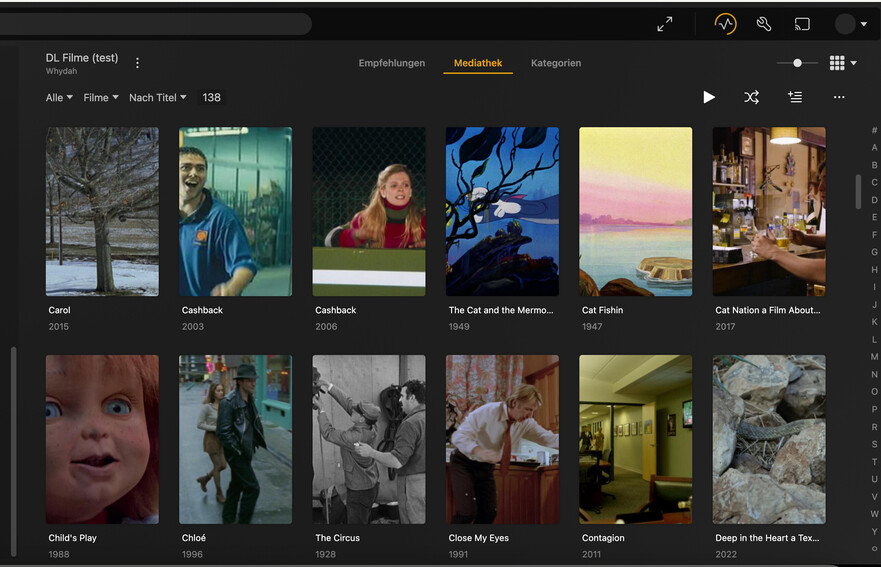
Task: Click the DL Filme (test) library title
Action: pyautogui.click(x=82, y=58)
